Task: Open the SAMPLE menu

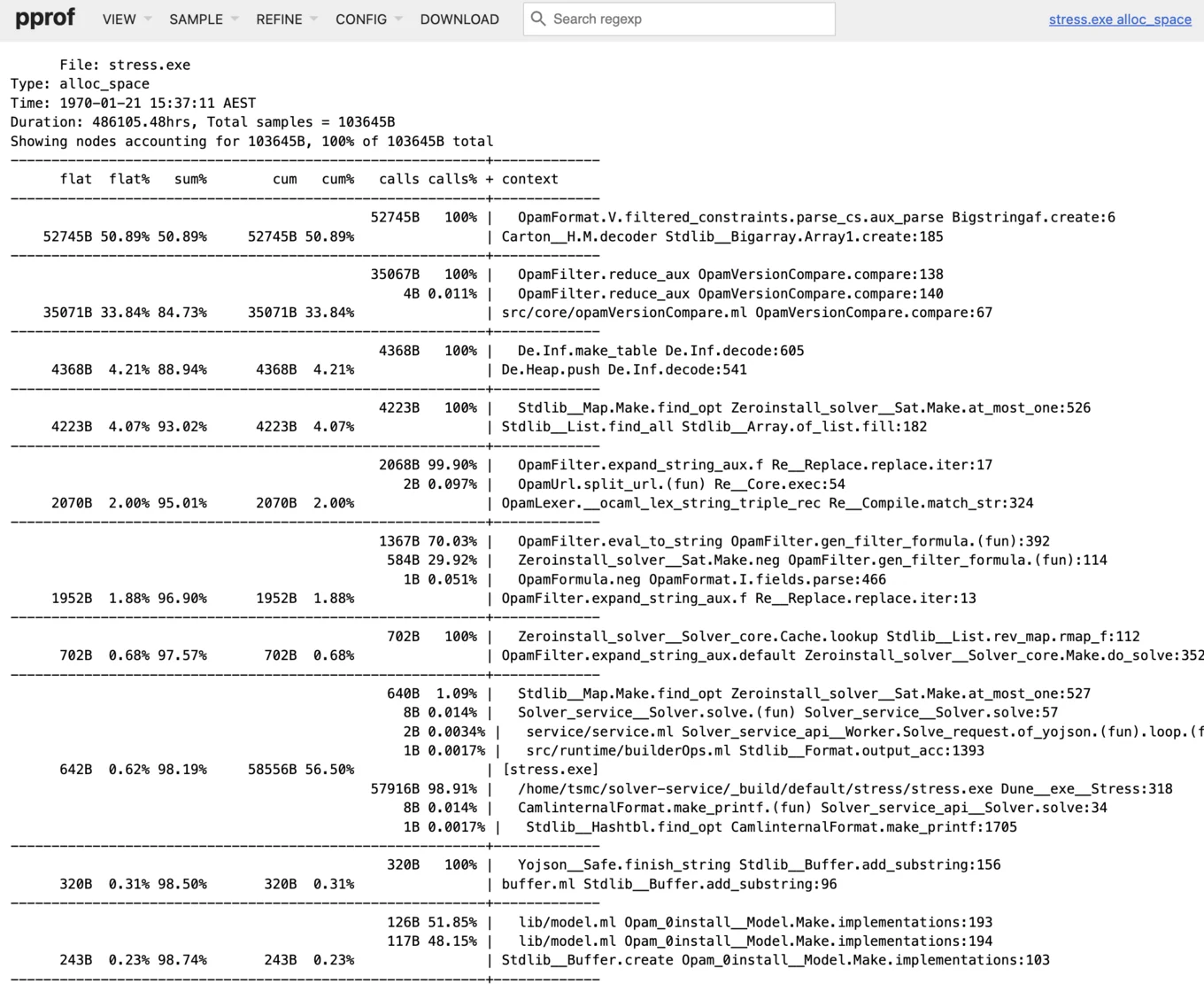Action: (197, 19)
